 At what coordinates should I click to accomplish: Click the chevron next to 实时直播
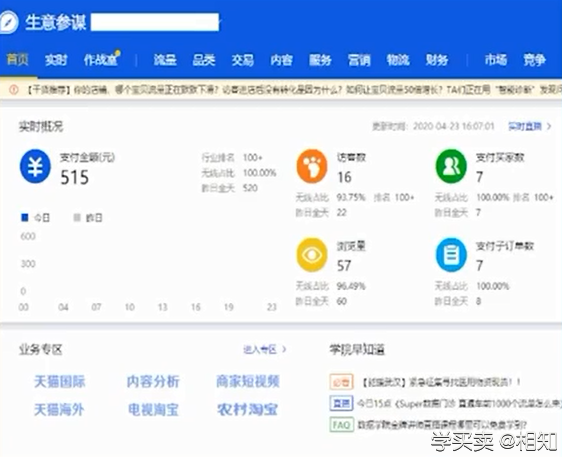pyautogui.click(x=549, y=126)
